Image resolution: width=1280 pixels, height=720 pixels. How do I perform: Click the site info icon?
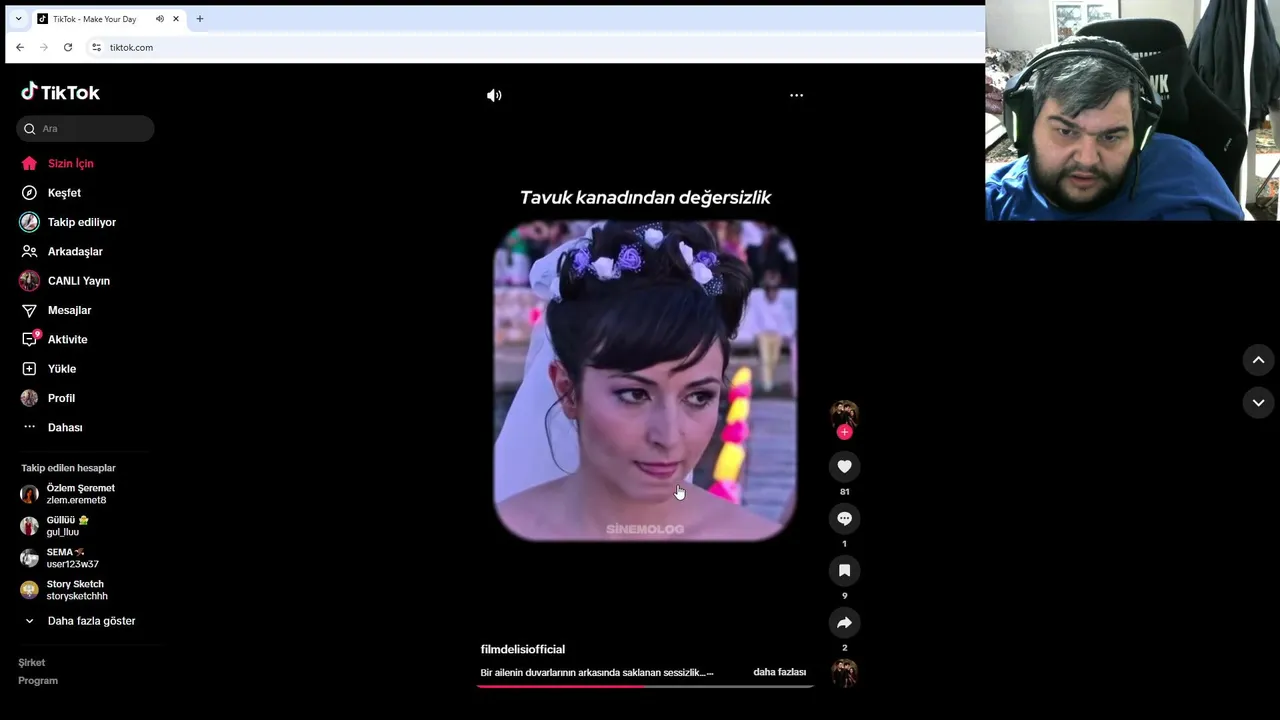pos(96,47)
